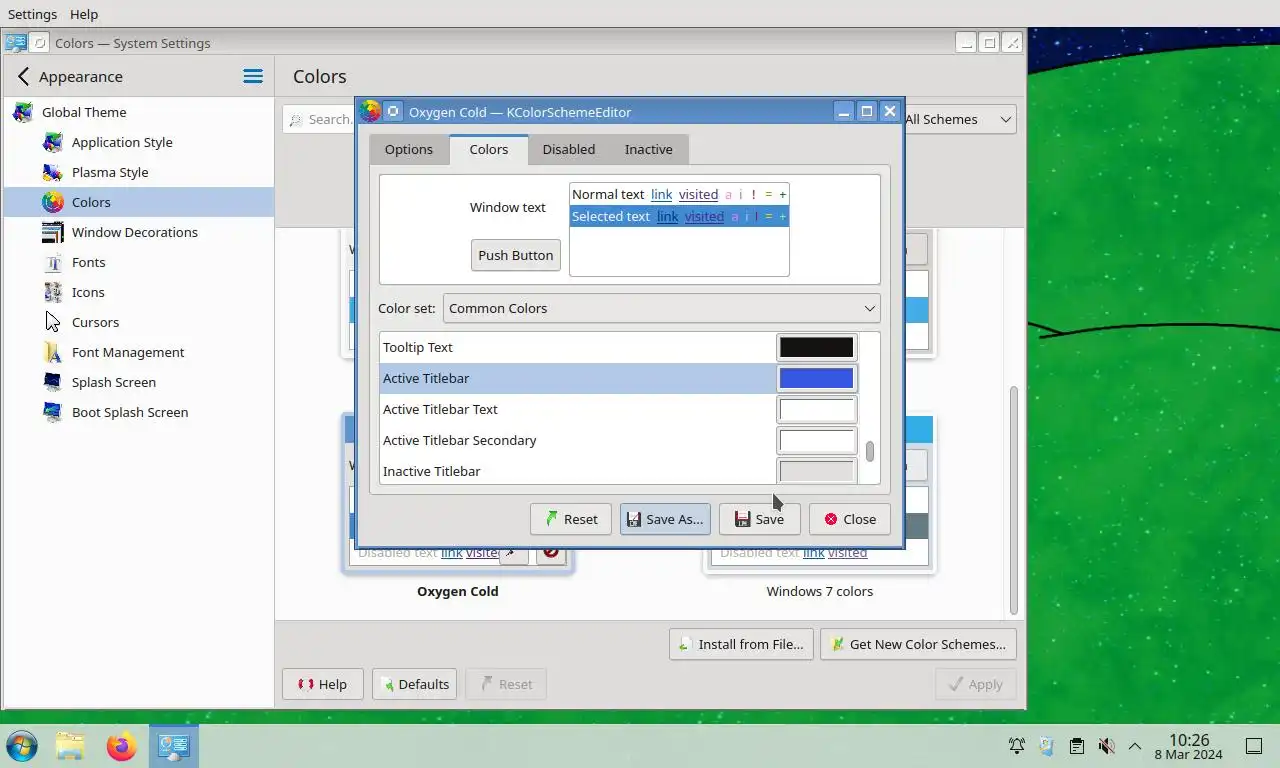Switch to the Options tab
The width and height of the screenshot is (1280, 768).
(409, 149)
